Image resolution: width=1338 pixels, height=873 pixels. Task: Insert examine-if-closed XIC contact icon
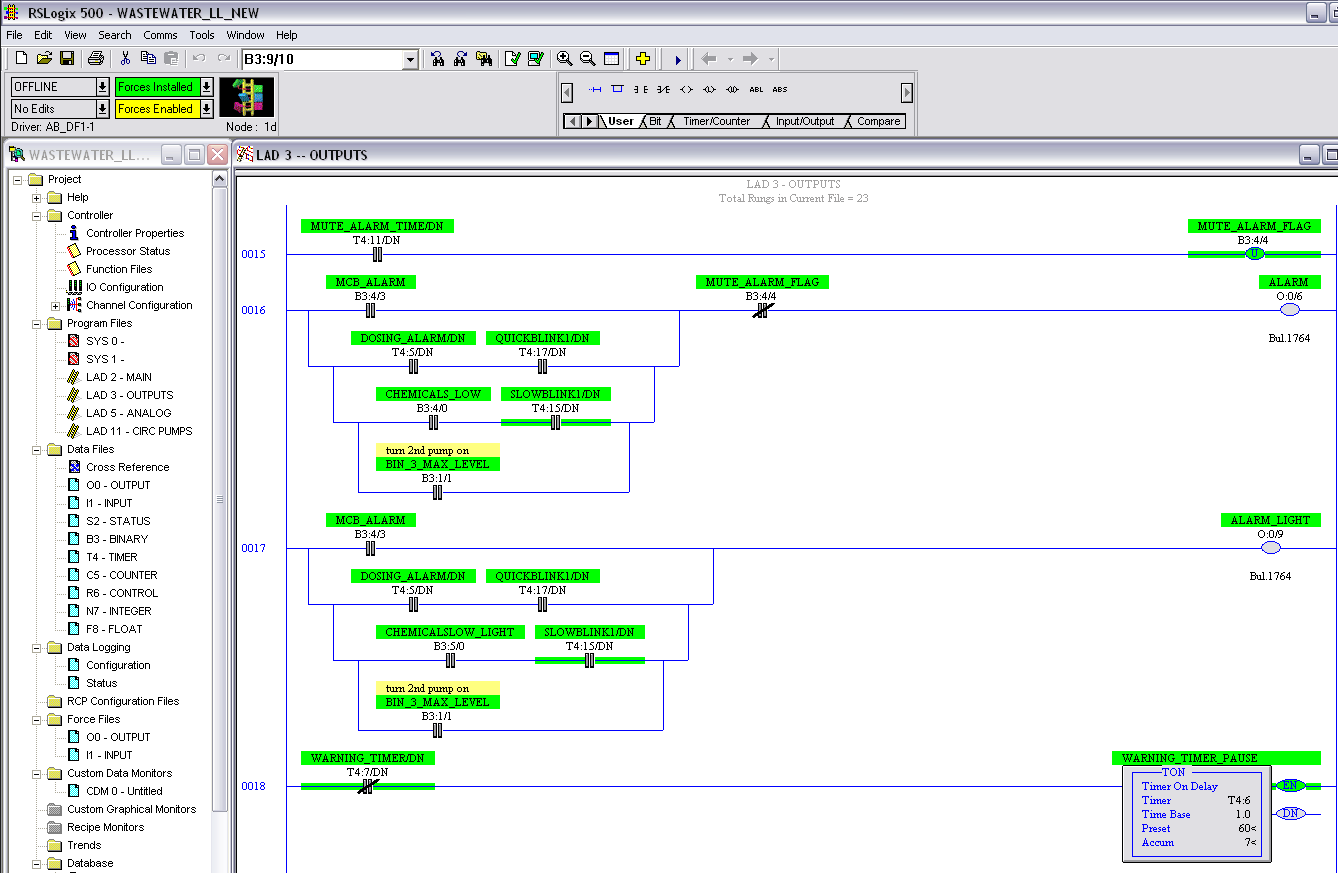tap(640, 90)
